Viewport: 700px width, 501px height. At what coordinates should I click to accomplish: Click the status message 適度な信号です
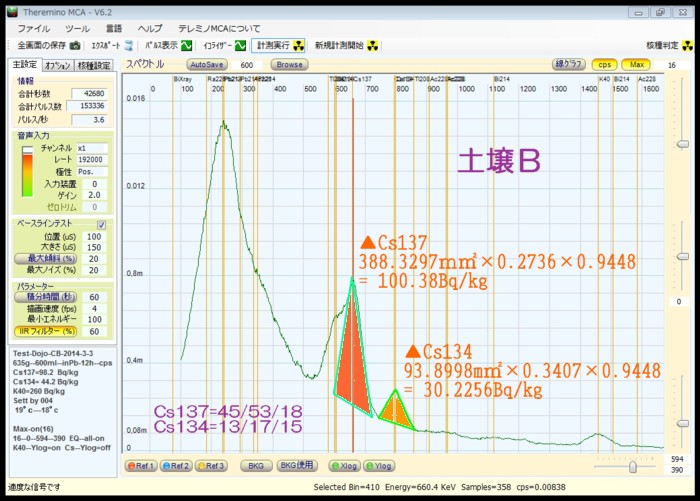[x=34, y=487]
